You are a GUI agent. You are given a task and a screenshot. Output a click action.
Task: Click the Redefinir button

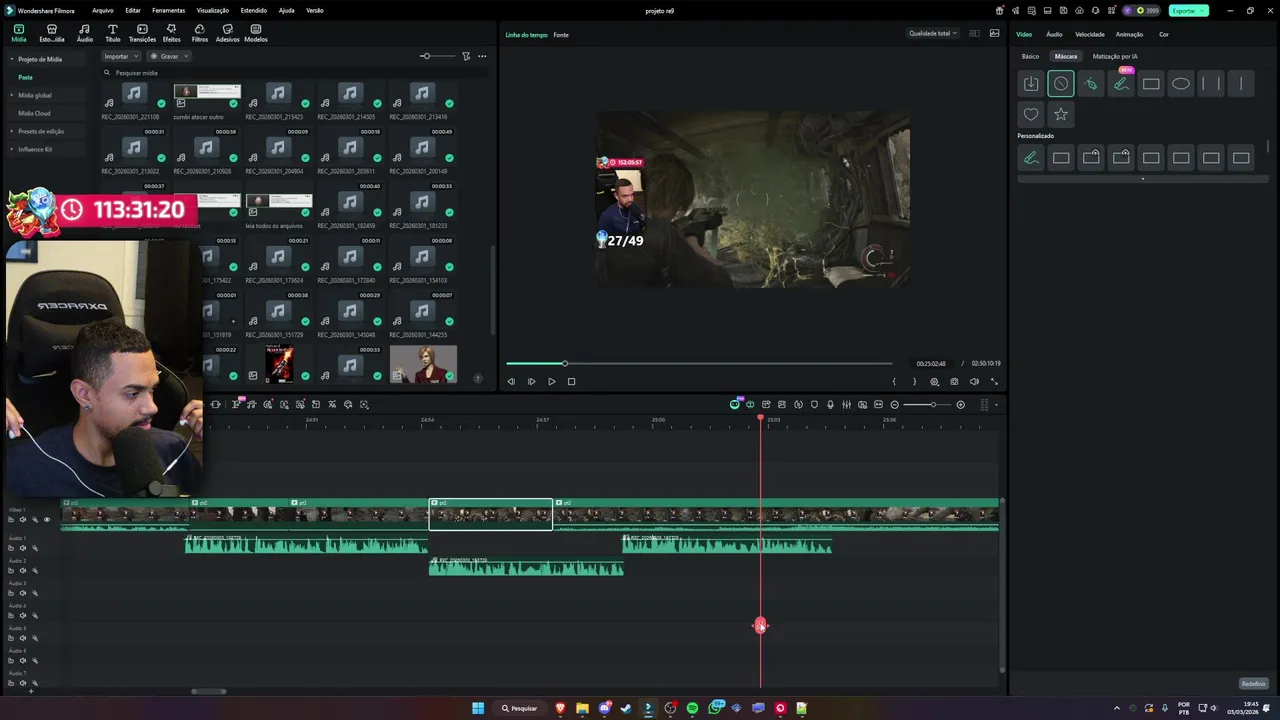click(x=1253, y=684)
